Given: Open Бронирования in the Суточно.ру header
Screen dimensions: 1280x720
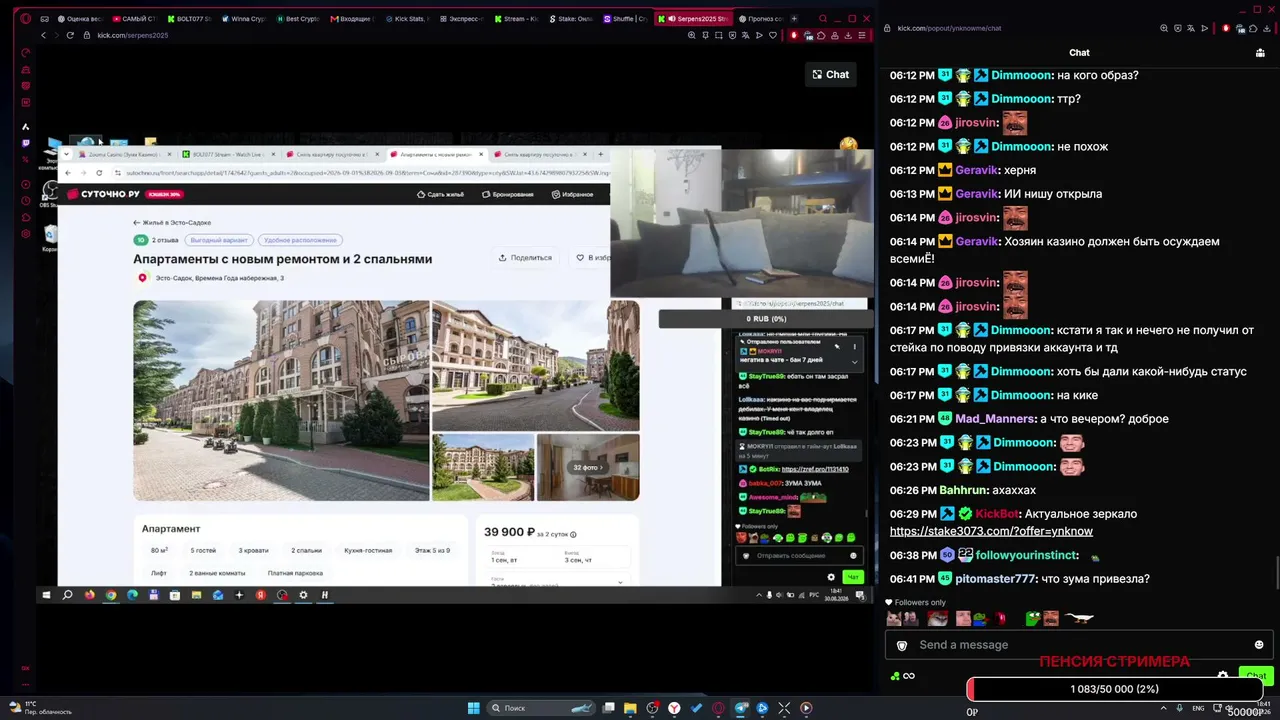Looking at the screenshot, I should tap(508, 194).
